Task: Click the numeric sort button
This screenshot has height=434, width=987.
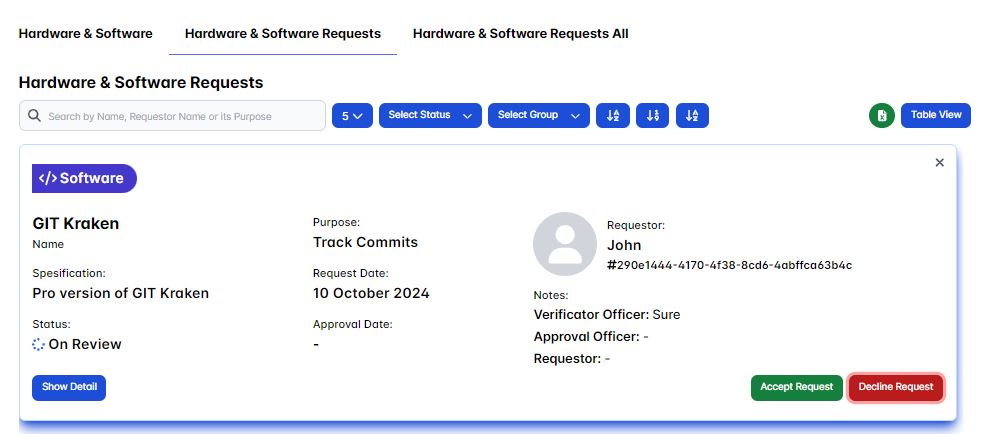Action: click(x=652, y=115)
